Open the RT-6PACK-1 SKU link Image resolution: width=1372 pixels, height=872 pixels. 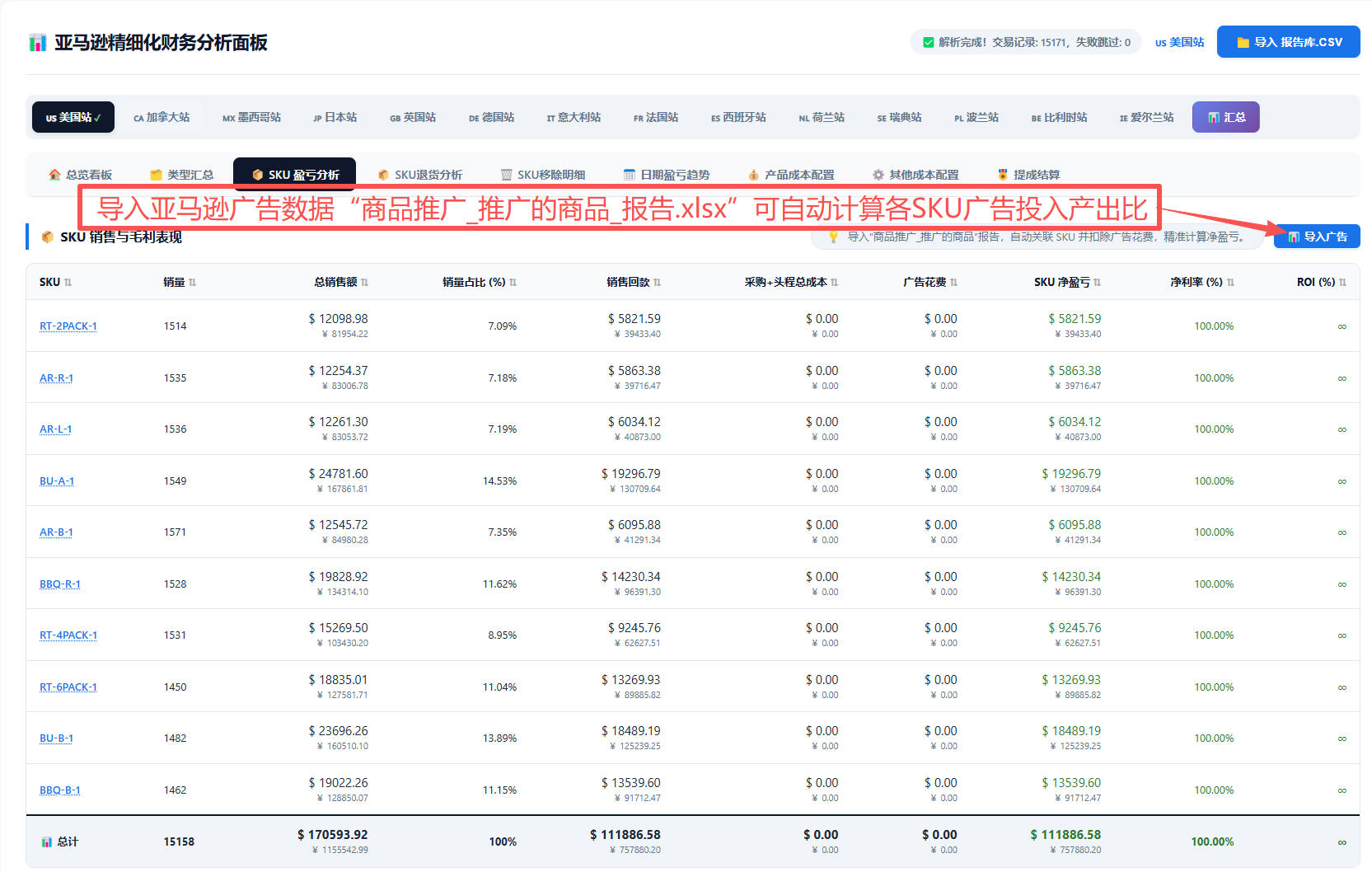click(68, 687)
